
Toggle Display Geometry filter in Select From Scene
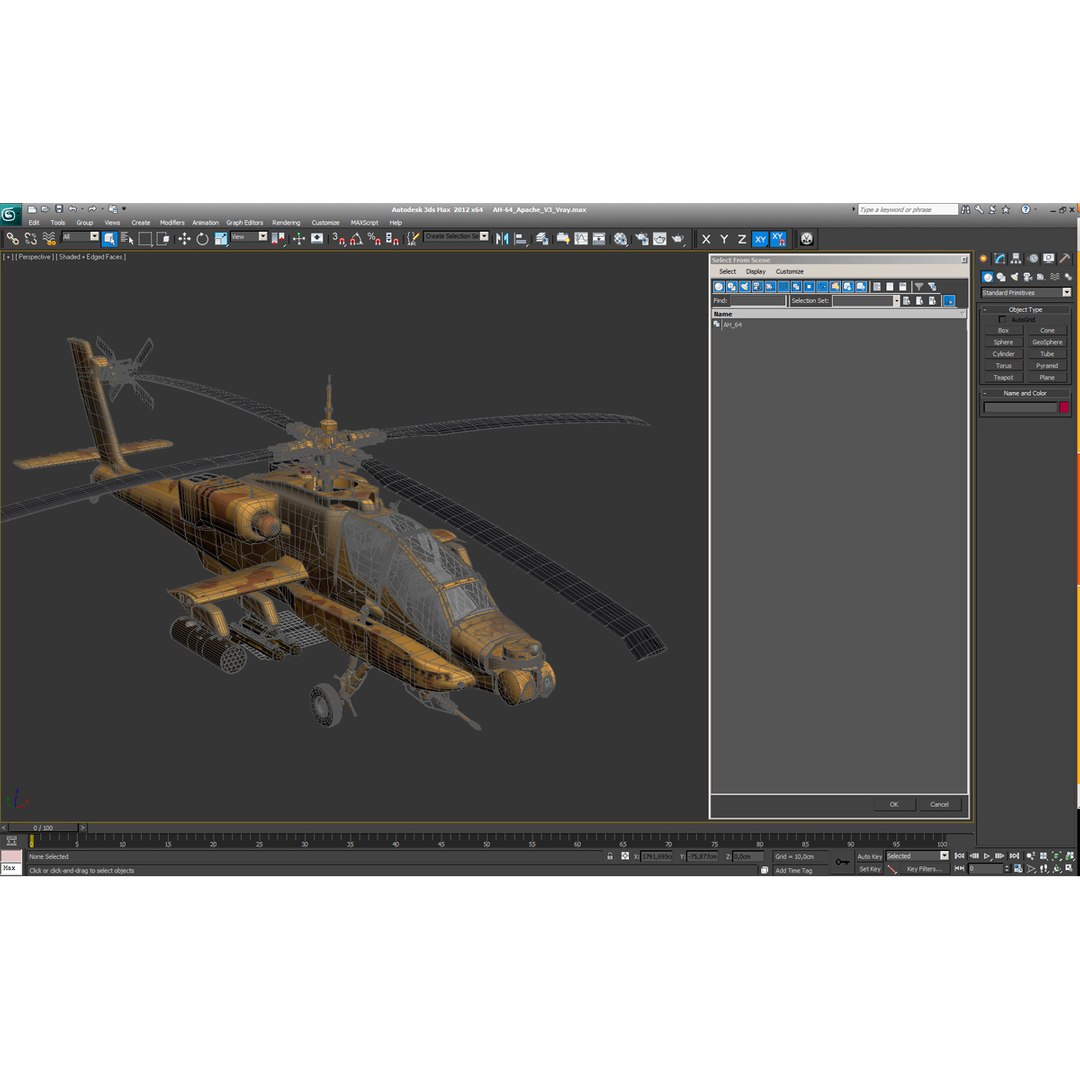coord(719,287)
